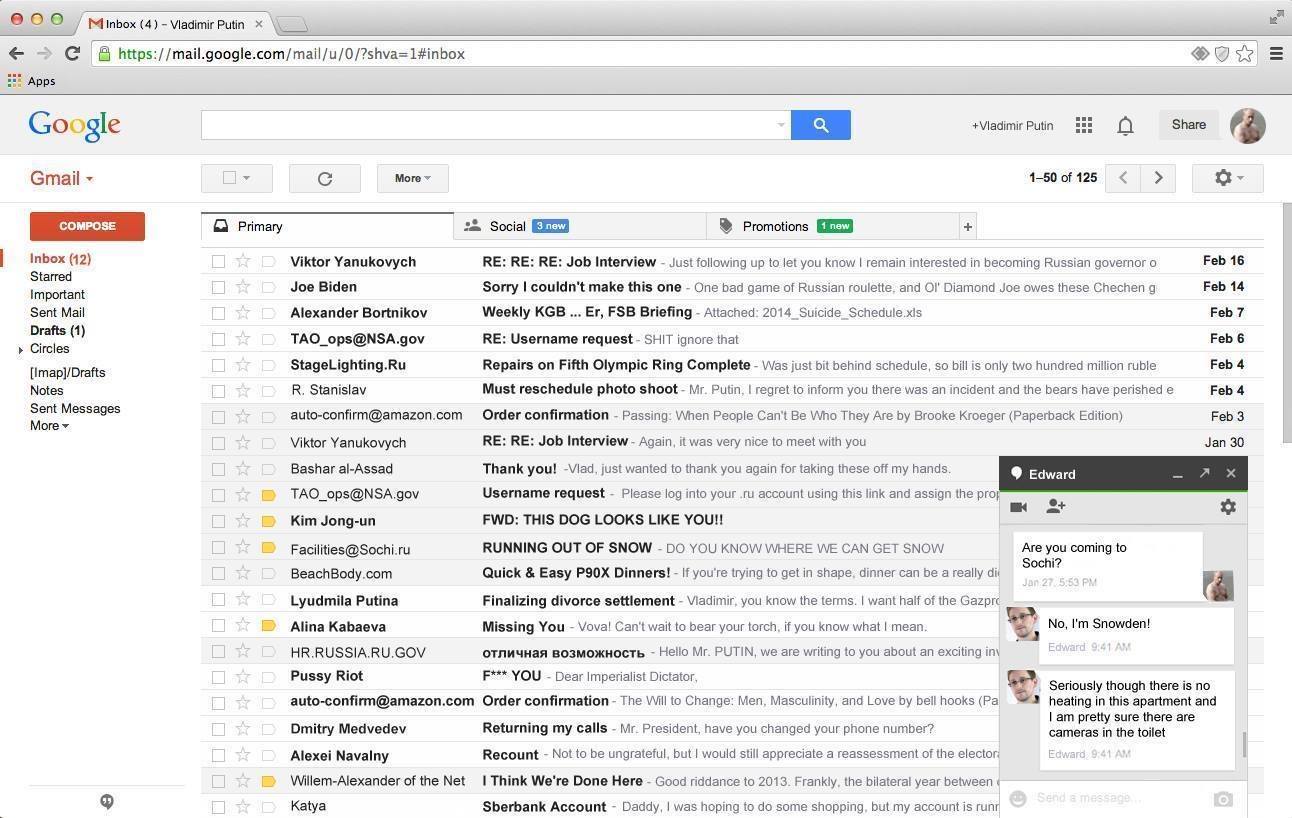Open the More actions dropdown
The width and height of the screenshot is (1292, 818).
coord(412,179)
